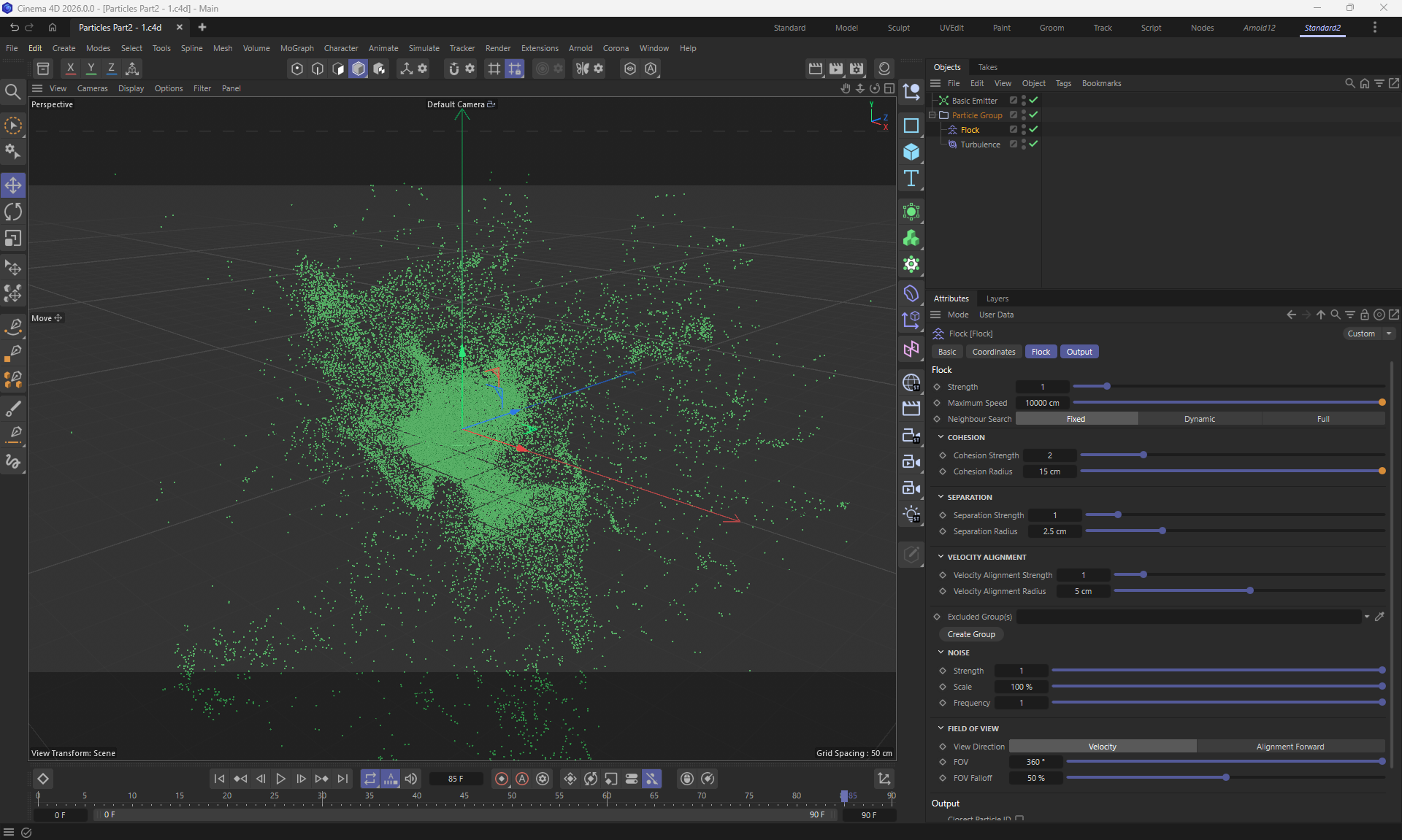Viewport: 1402px width, 840px height.
Task: Collapse the COHESION section
Action: click(x=941, y=437)
